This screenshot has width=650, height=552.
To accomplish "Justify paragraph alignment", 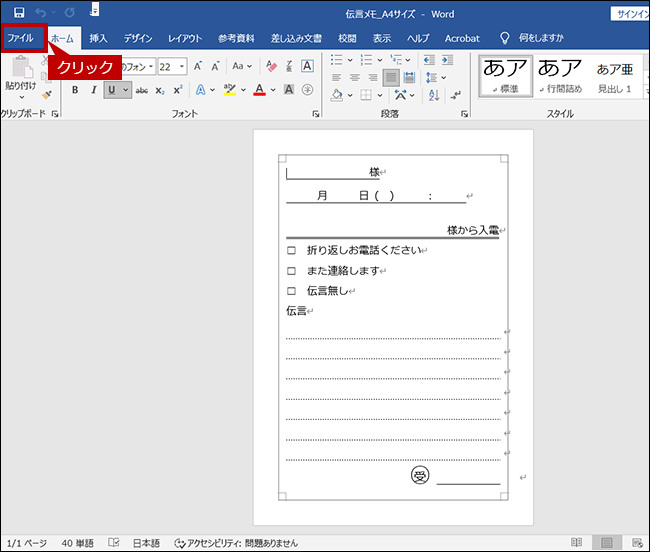I will (391, 77).
